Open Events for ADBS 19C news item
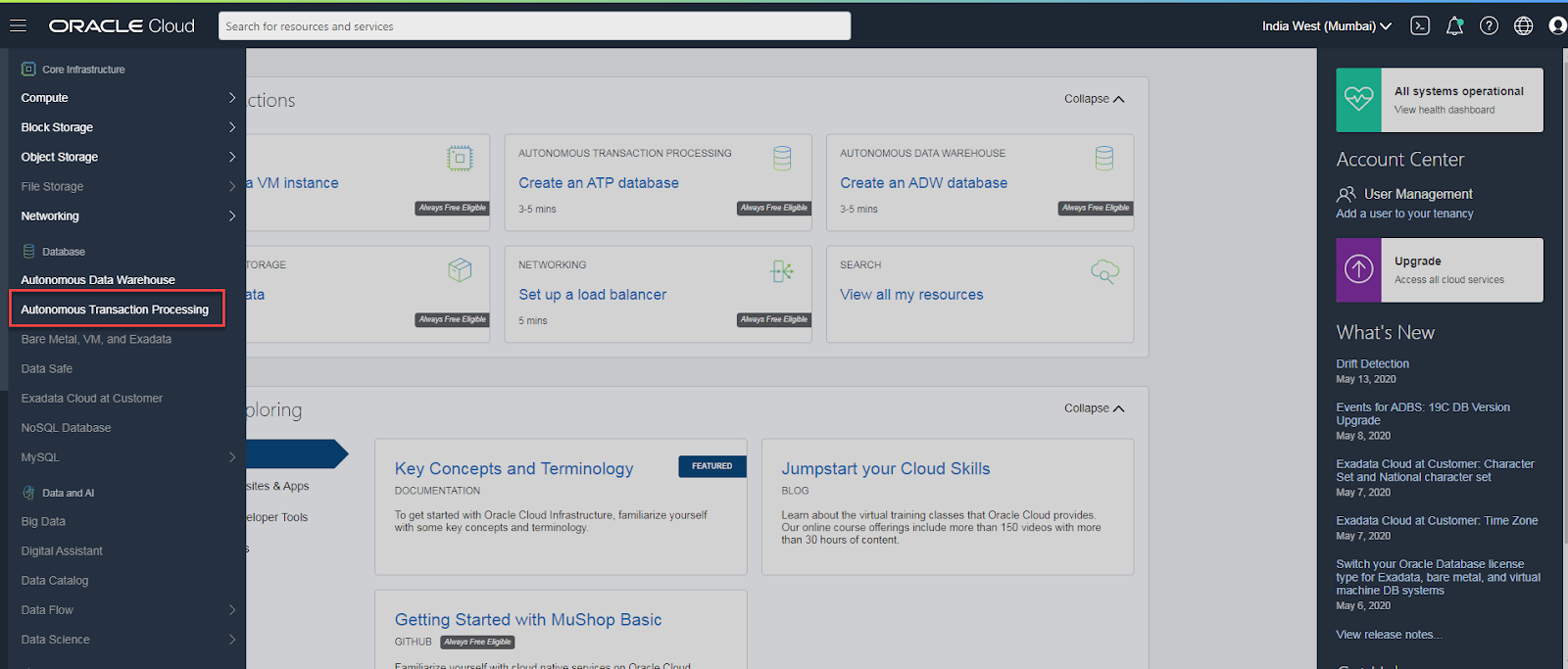The width and height of the screenshot is (1568, 669). 1423,413
